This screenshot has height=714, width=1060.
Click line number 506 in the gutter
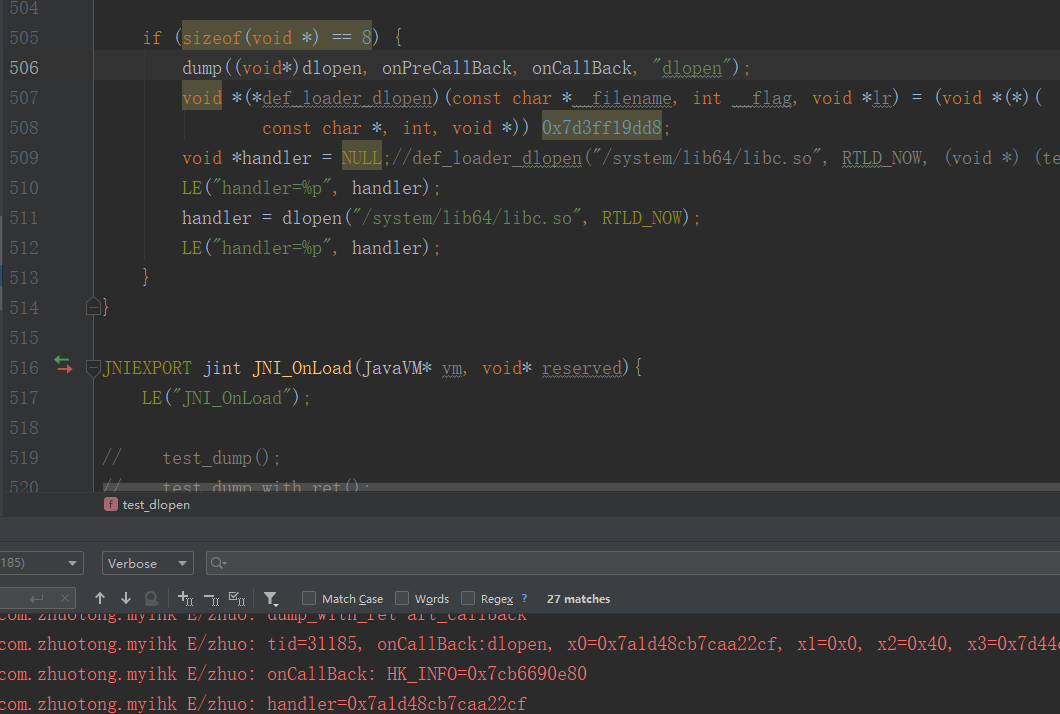click(x=24, y=68)
